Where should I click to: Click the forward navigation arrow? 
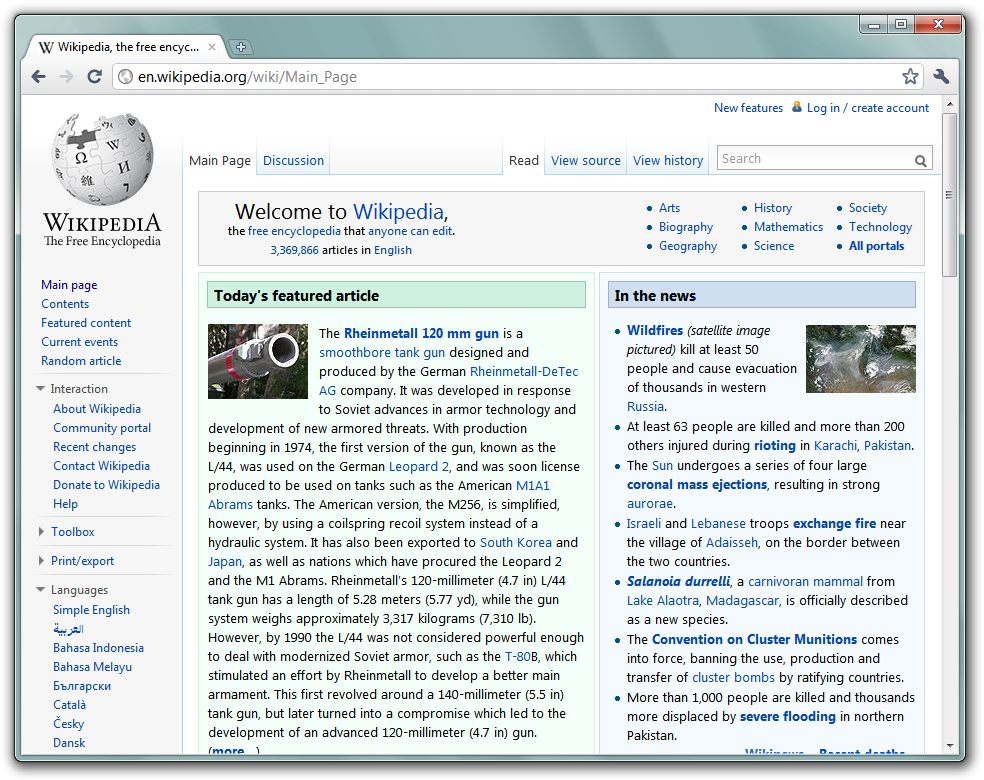[66, 77]
